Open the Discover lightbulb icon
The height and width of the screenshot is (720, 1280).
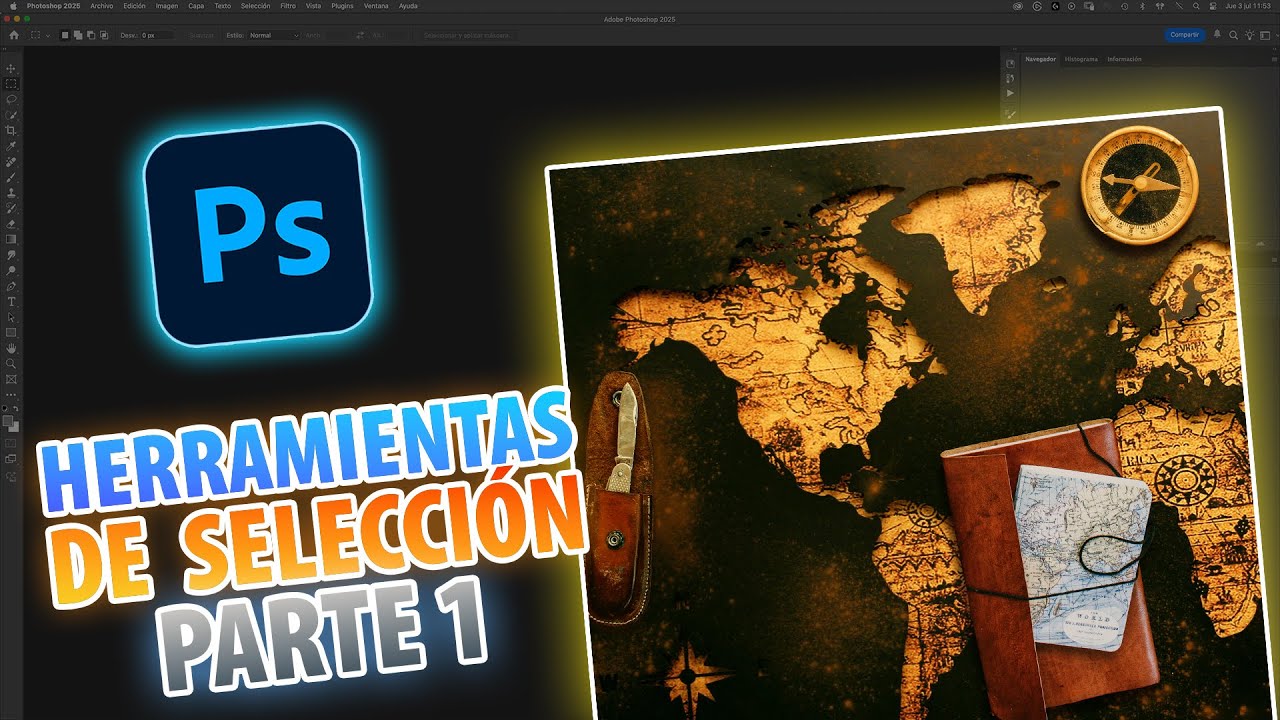[x=1249, y=35]
